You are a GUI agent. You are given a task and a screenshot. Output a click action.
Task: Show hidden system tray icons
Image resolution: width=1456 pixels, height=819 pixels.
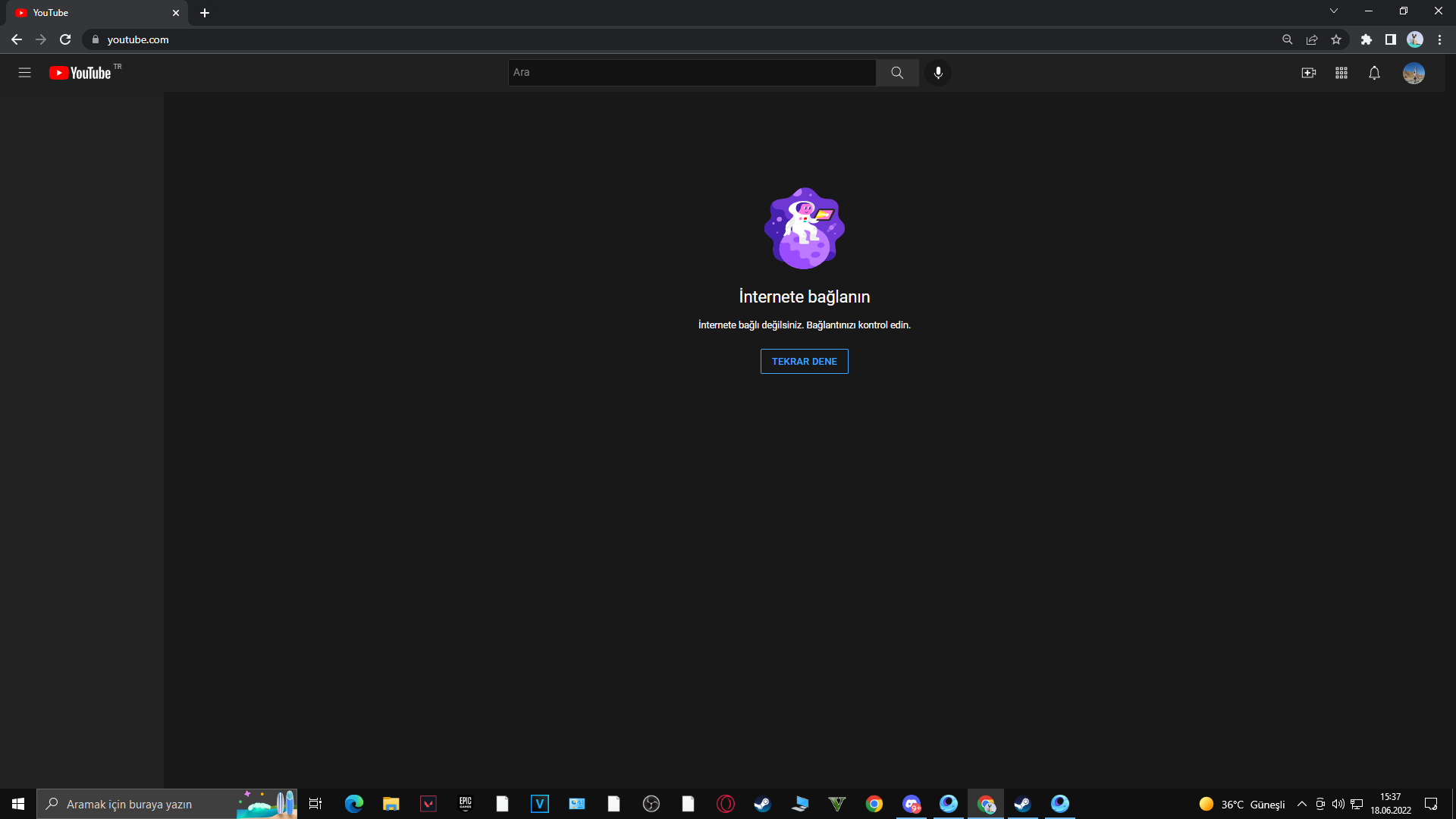click(x=1302, y=804)
